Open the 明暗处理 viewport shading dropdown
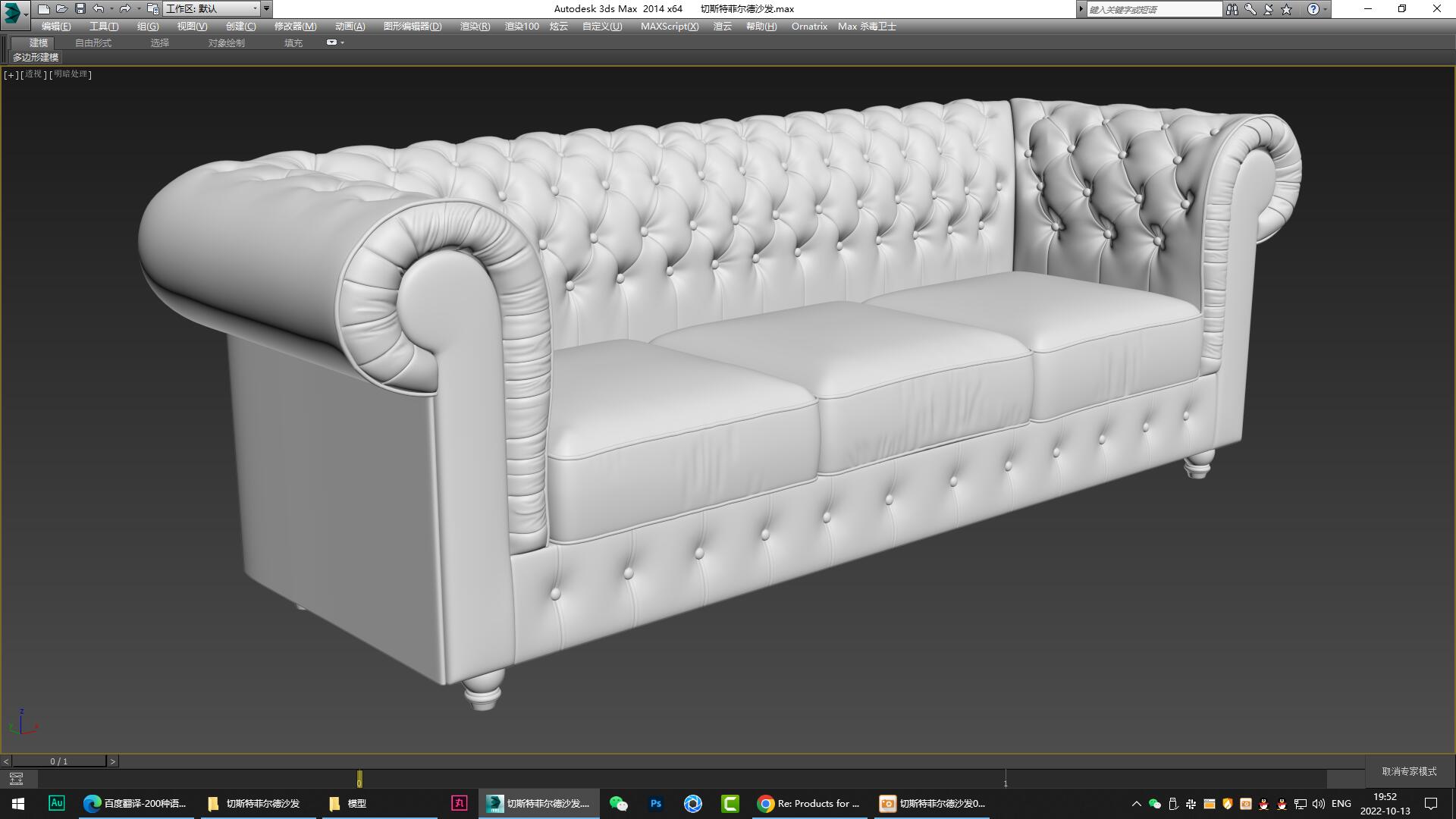 pos(69,74)
